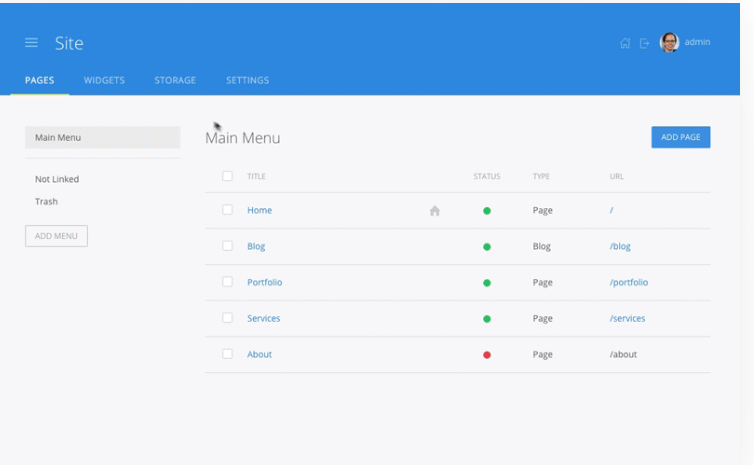This screenshot has width=754, height=465.
Task: Toggle the green status dot for Home
Action: 487,211
